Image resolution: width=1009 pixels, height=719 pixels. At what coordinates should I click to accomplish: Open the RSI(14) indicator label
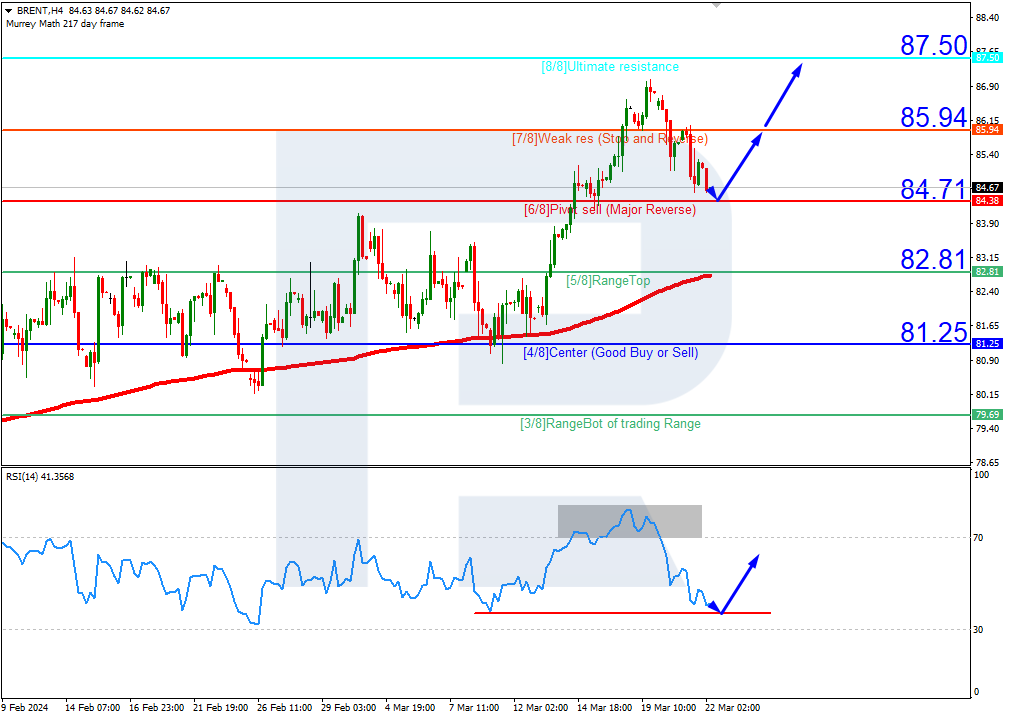[40, 477]
